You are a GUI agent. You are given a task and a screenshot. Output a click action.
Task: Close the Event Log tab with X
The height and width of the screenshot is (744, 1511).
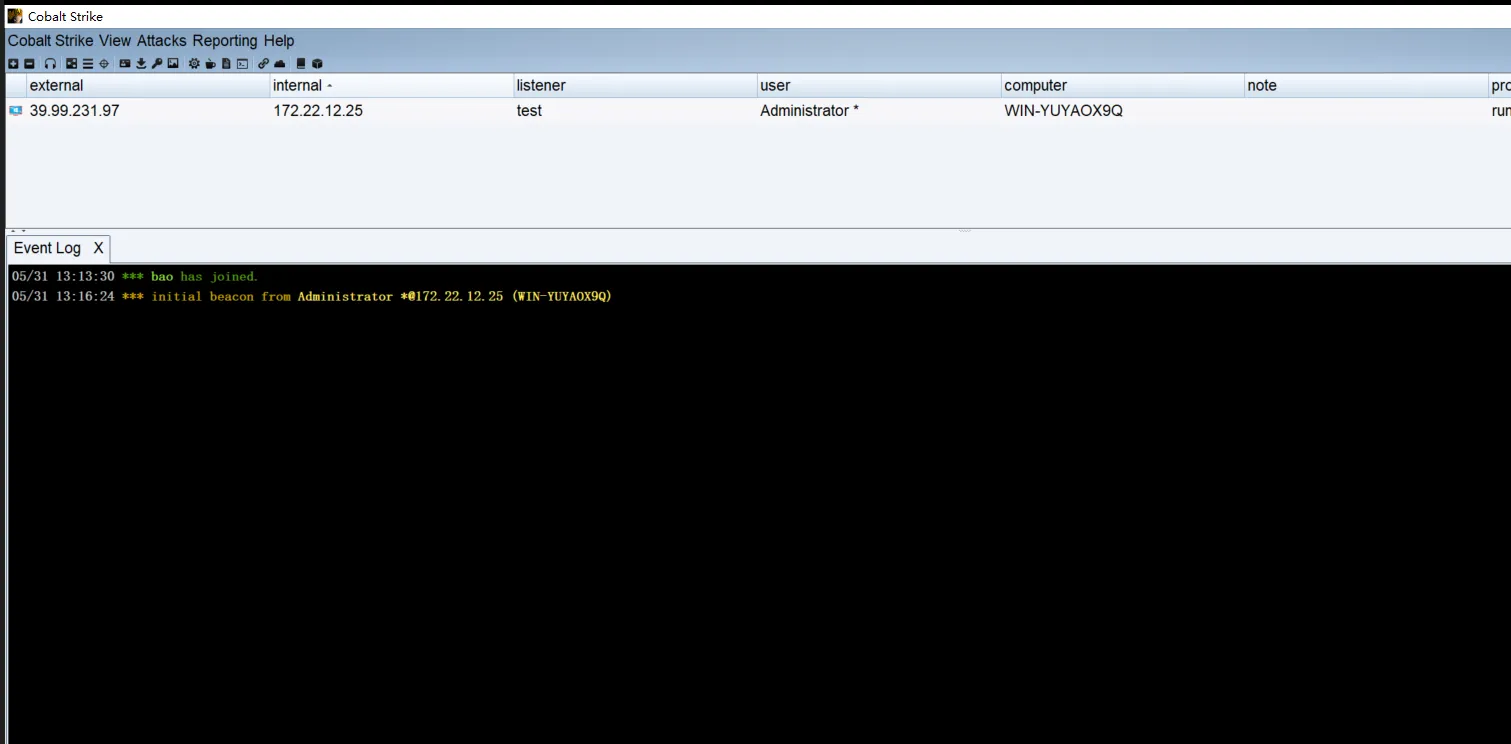(98, 248)
